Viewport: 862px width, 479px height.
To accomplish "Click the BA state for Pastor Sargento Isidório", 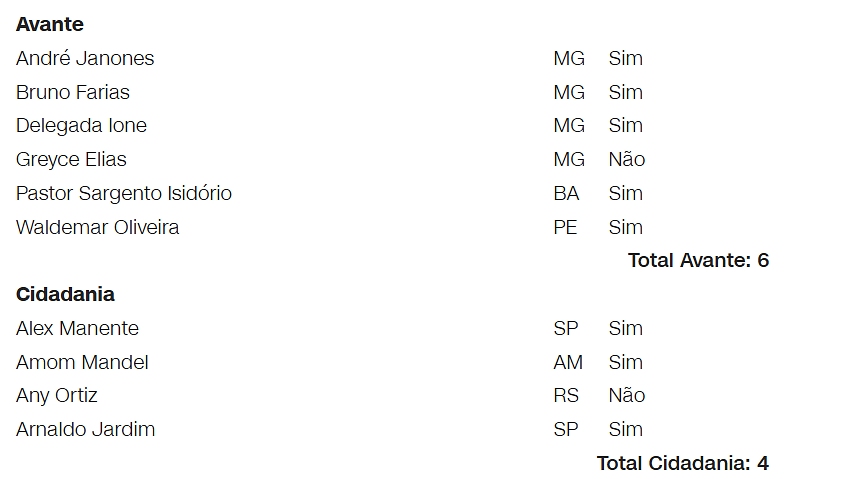I will (566, 193).
